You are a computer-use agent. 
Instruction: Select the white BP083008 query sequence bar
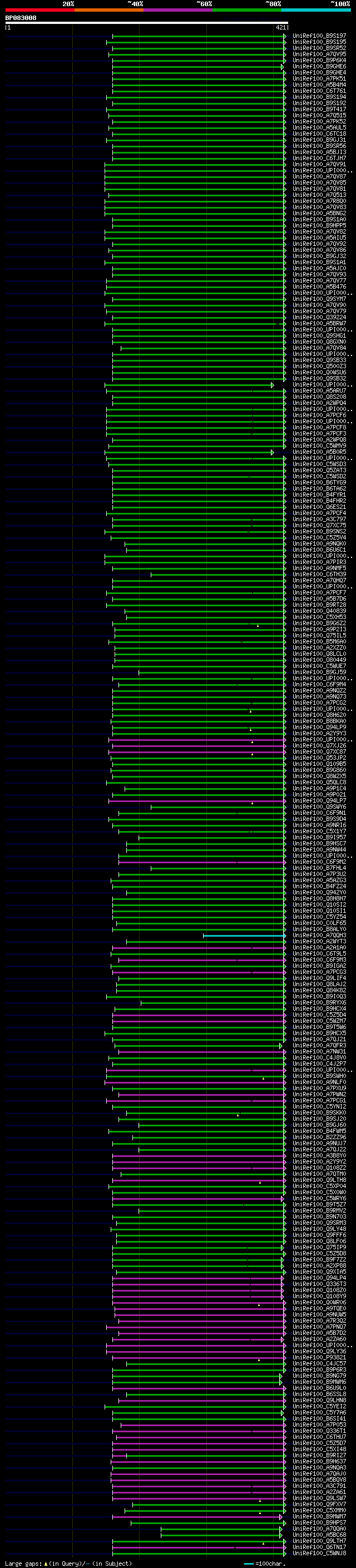pos(147,22)
